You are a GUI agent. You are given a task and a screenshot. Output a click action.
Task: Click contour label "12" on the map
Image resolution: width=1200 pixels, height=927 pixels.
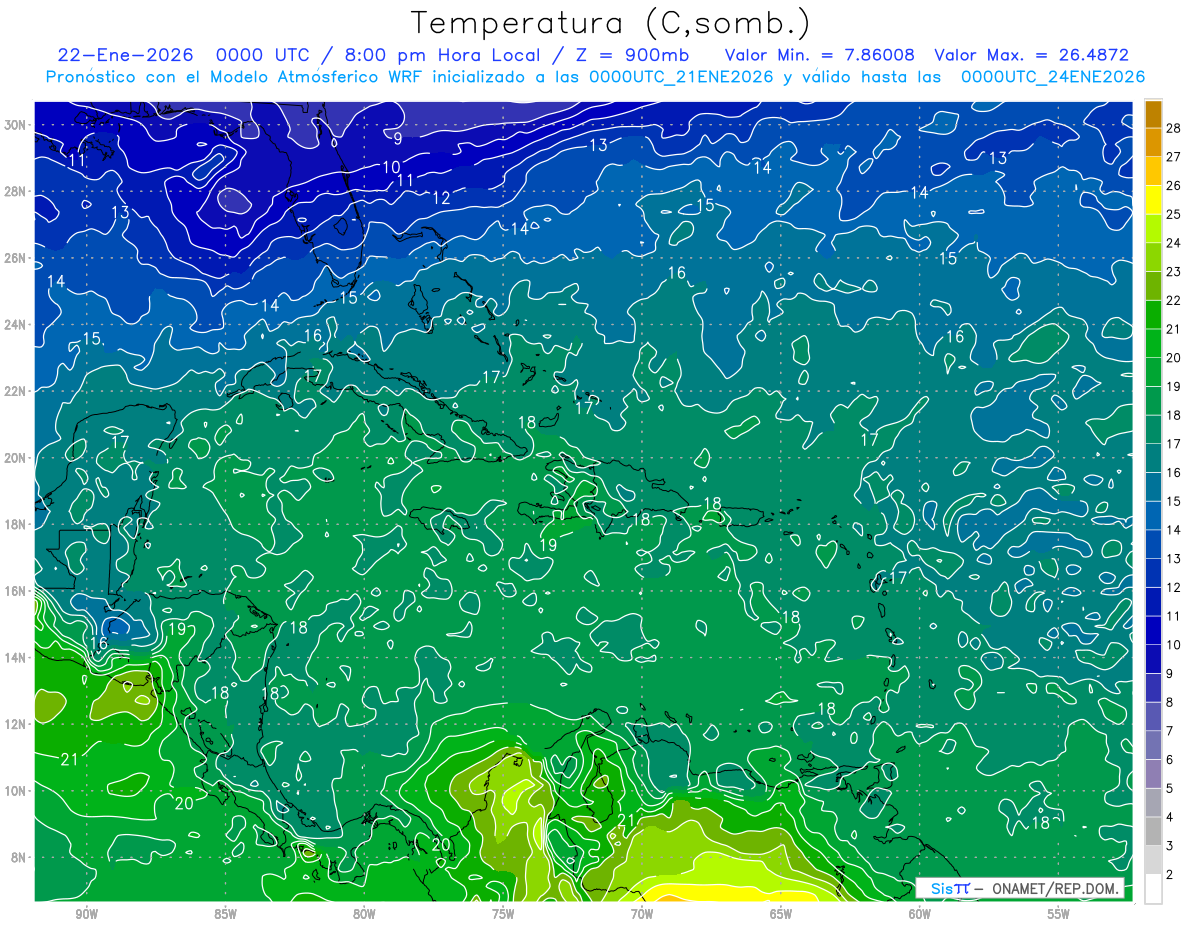click(x=441, y=198)
